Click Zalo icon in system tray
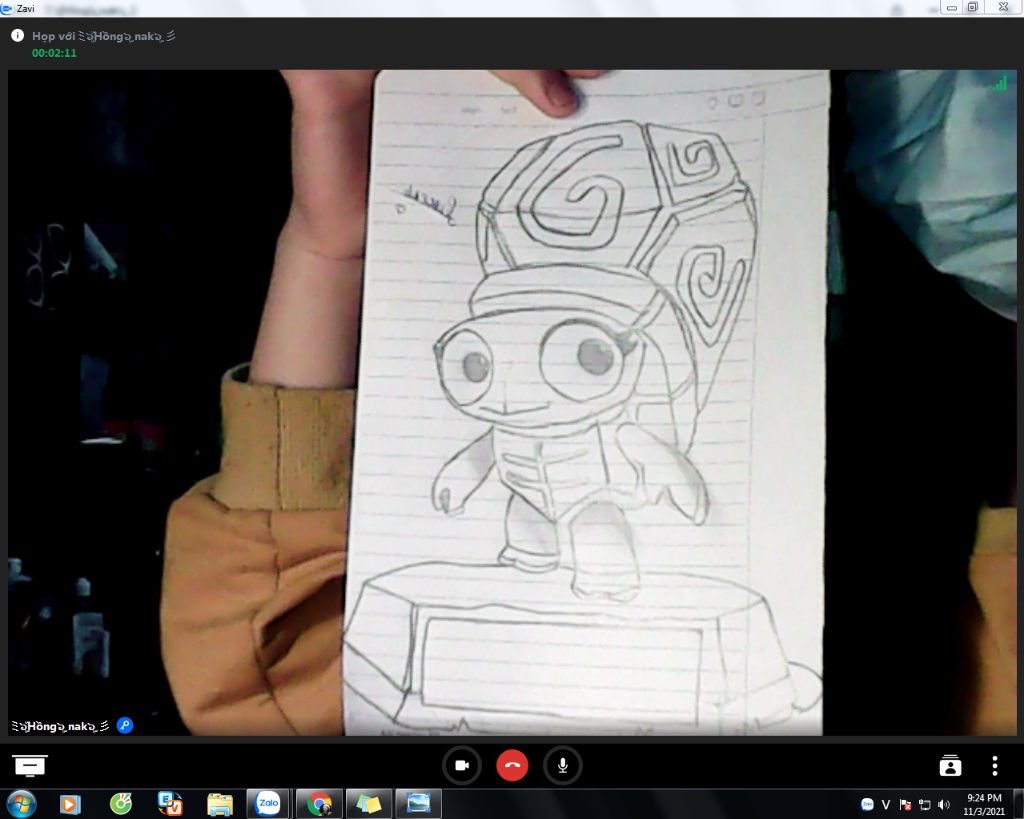The image size is (1024, 819). (x=867, y=805)
